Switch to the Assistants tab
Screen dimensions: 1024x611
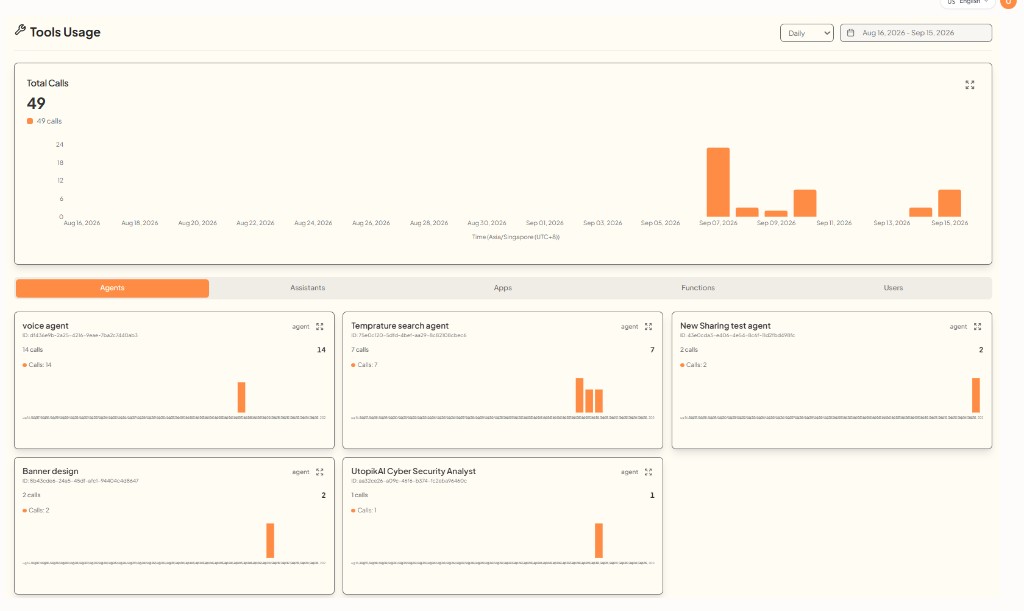(x=308, y=288)
